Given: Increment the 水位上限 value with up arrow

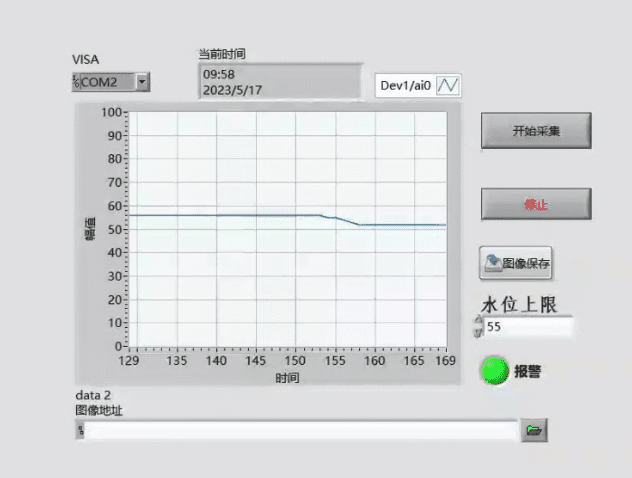Looking at the screenshot, I should tap(477, 321).
